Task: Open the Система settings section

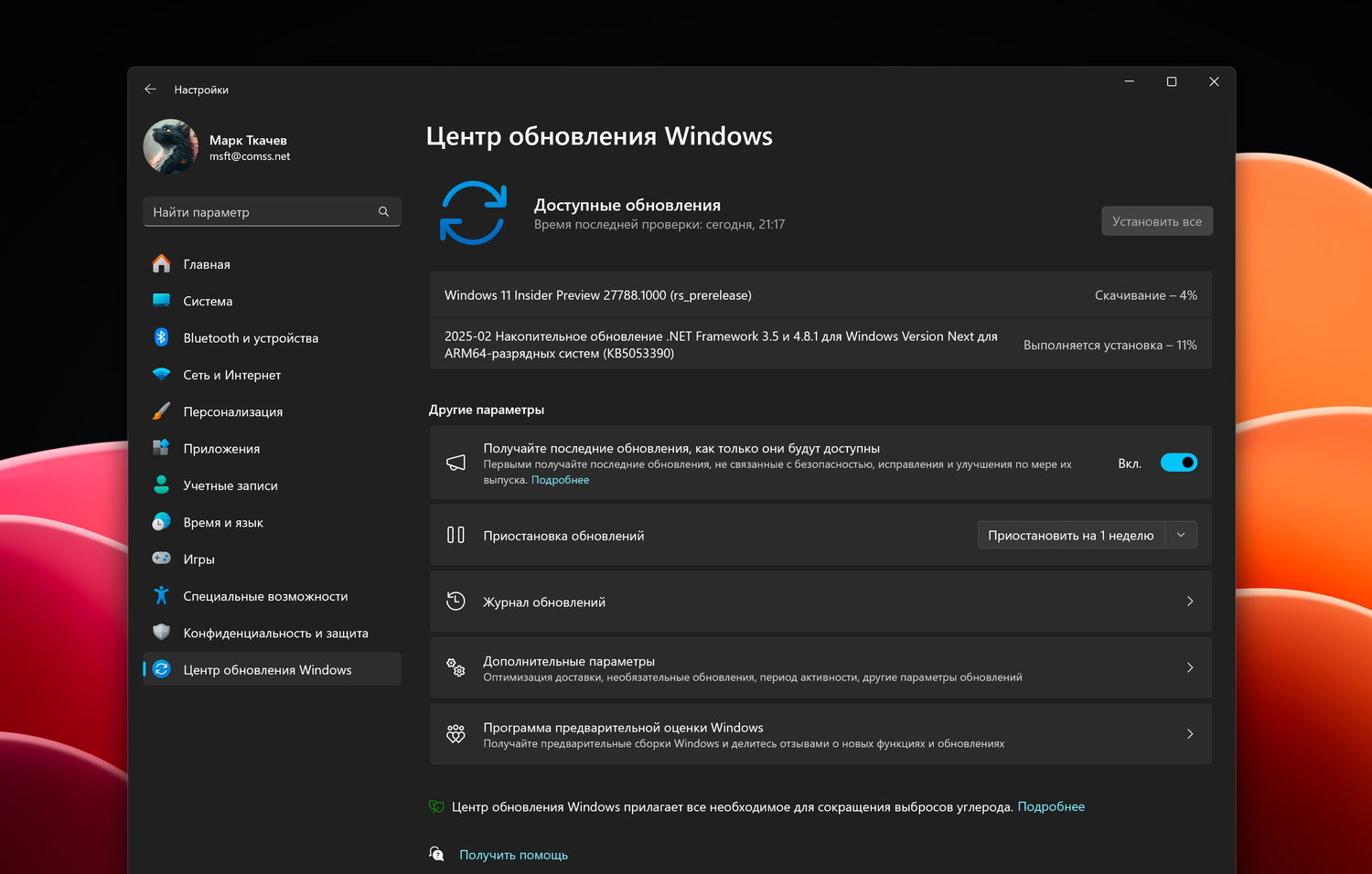Action: (207, 301)
